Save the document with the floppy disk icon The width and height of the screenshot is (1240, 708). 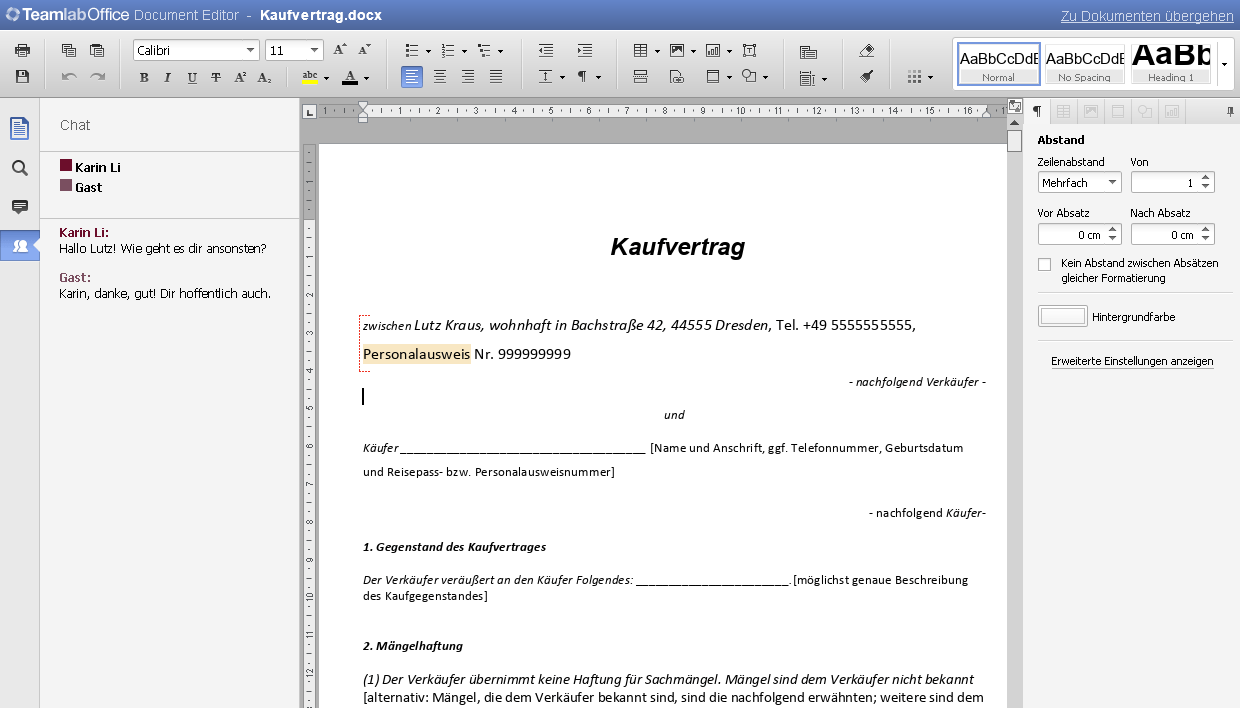23,77
